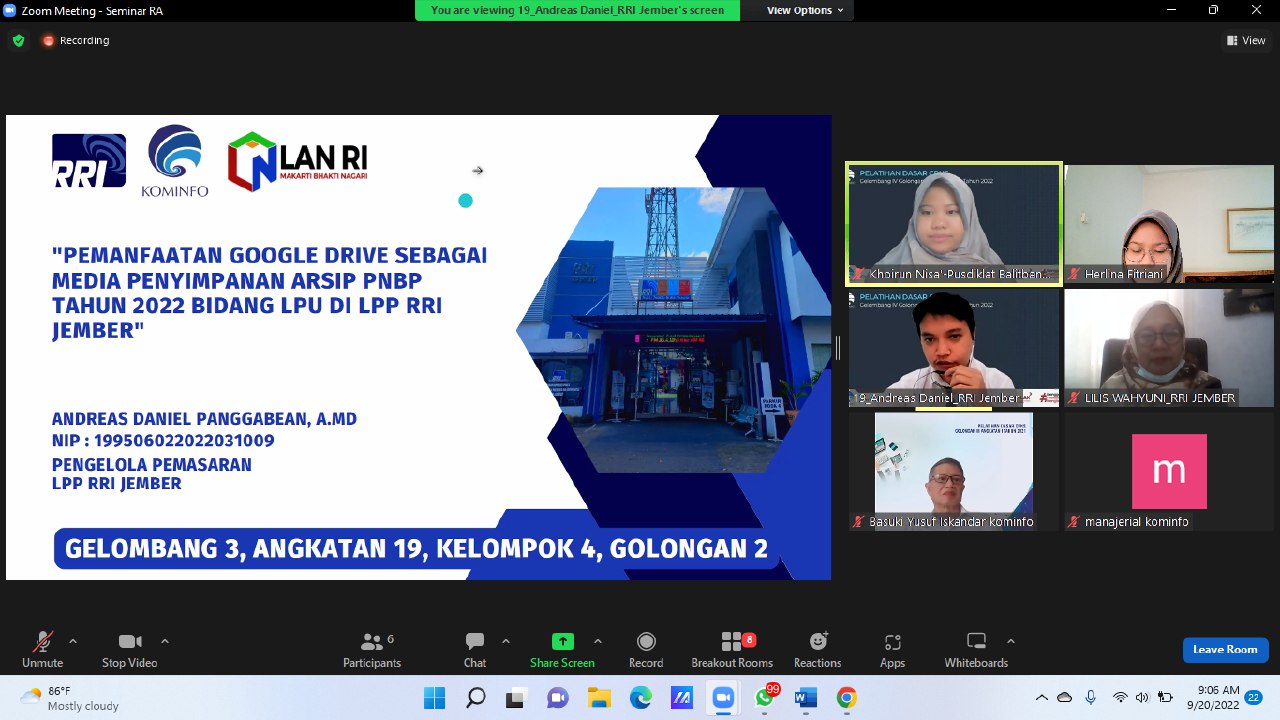Open Whiteboards
1280x720 pixels.
(x=976, y=650)
